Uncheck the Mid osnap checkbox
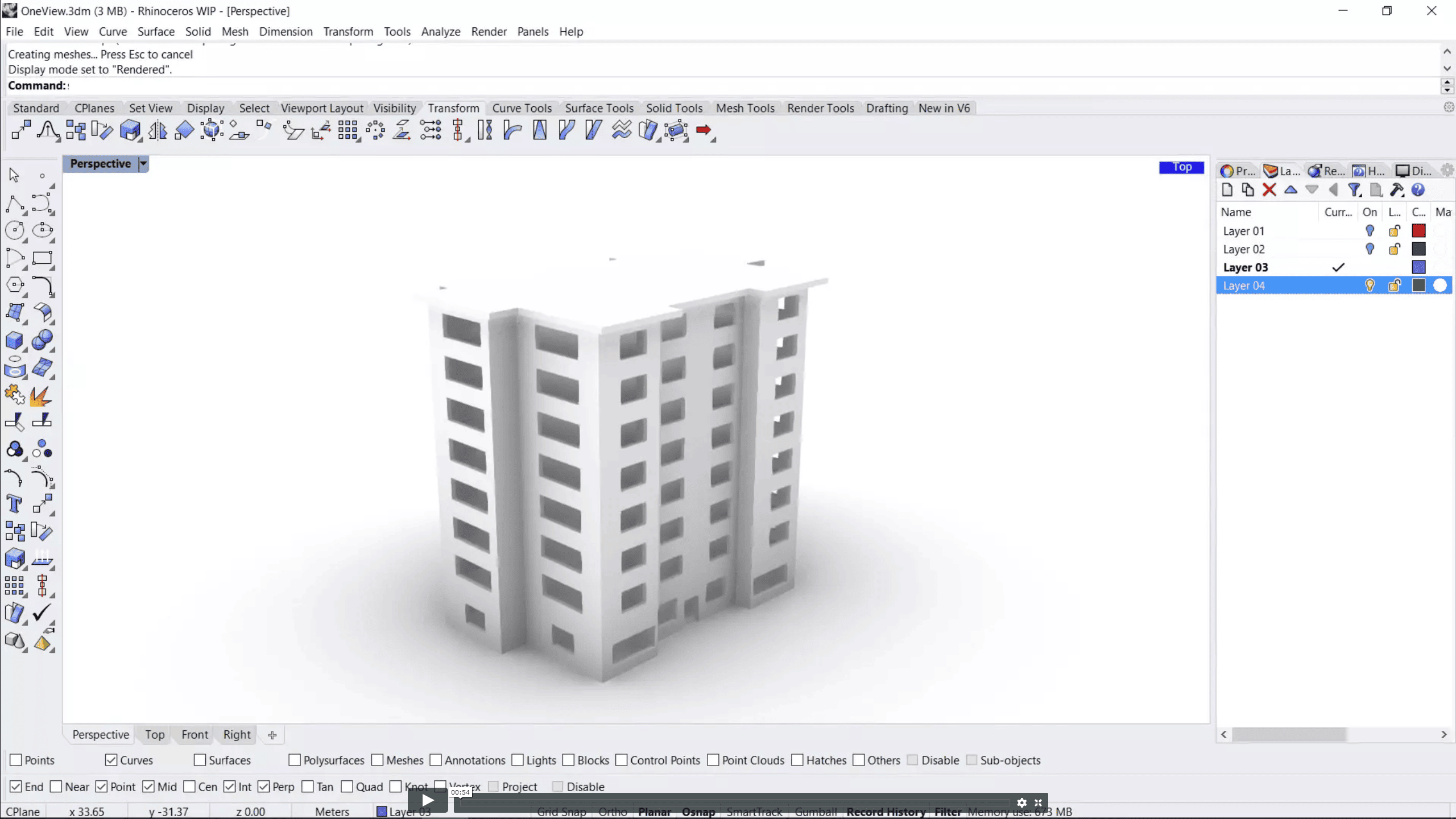Screen dimensions: 1456x819 (148, 787)
